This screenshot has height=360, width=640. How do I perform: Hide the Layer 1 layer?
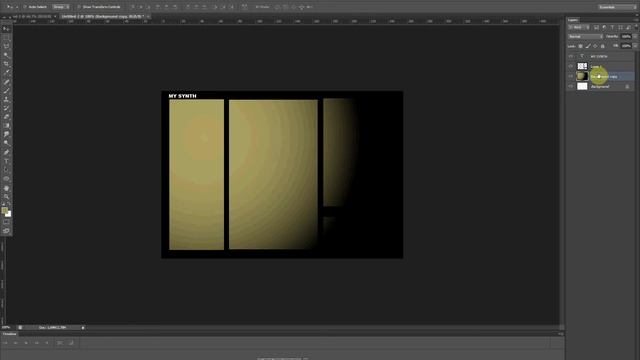click(571, 66)
